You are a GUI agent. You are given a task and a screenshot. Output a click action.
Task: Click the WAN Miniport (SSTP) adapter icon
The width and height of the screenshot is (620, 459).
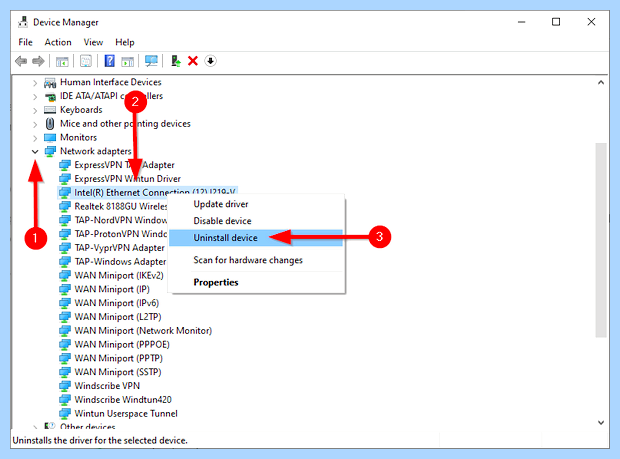point(65,372)
